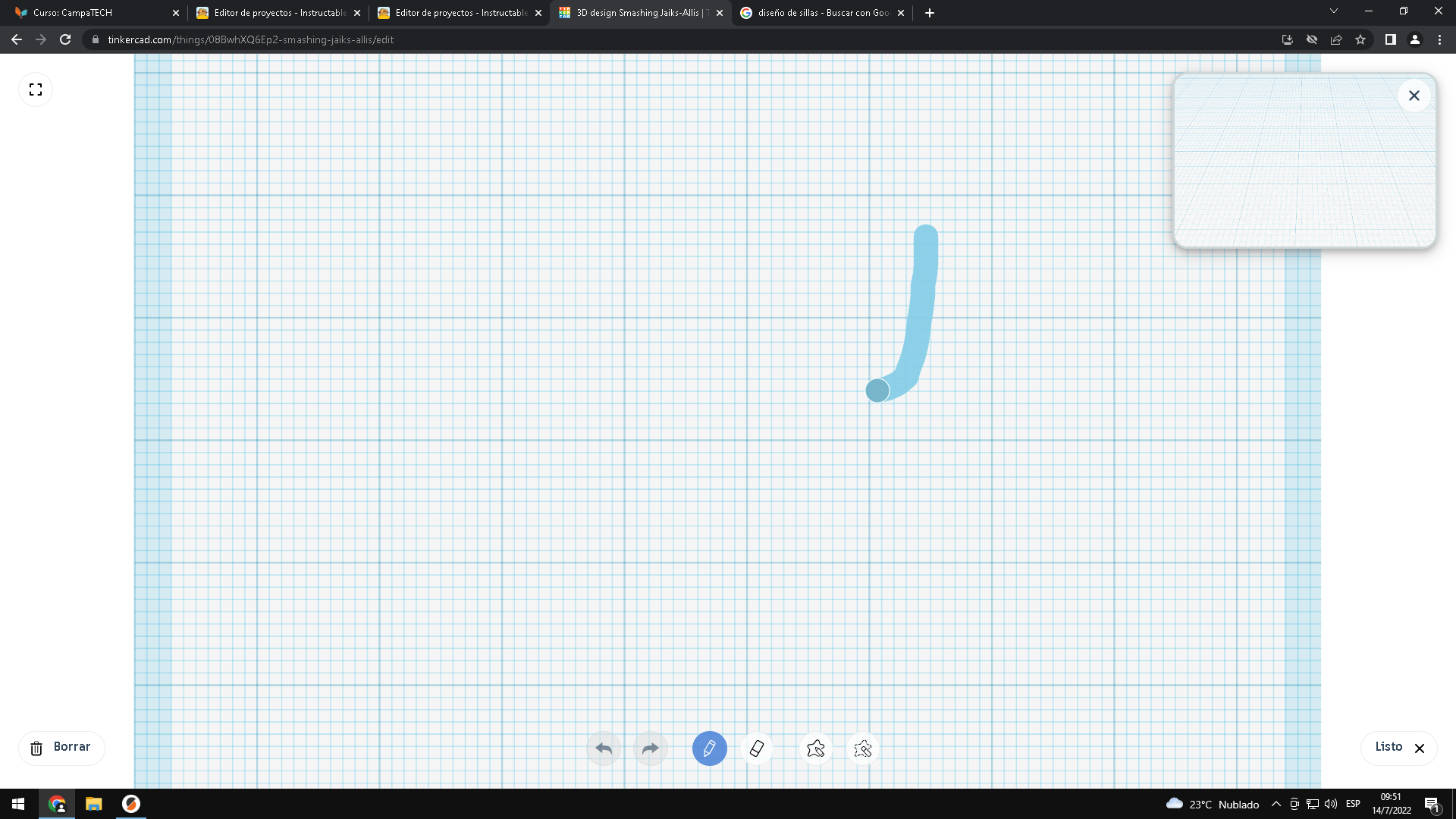This screenshot has height=819, width=1456.
Task: Select the eraser tool
Action: click(757, 748)
